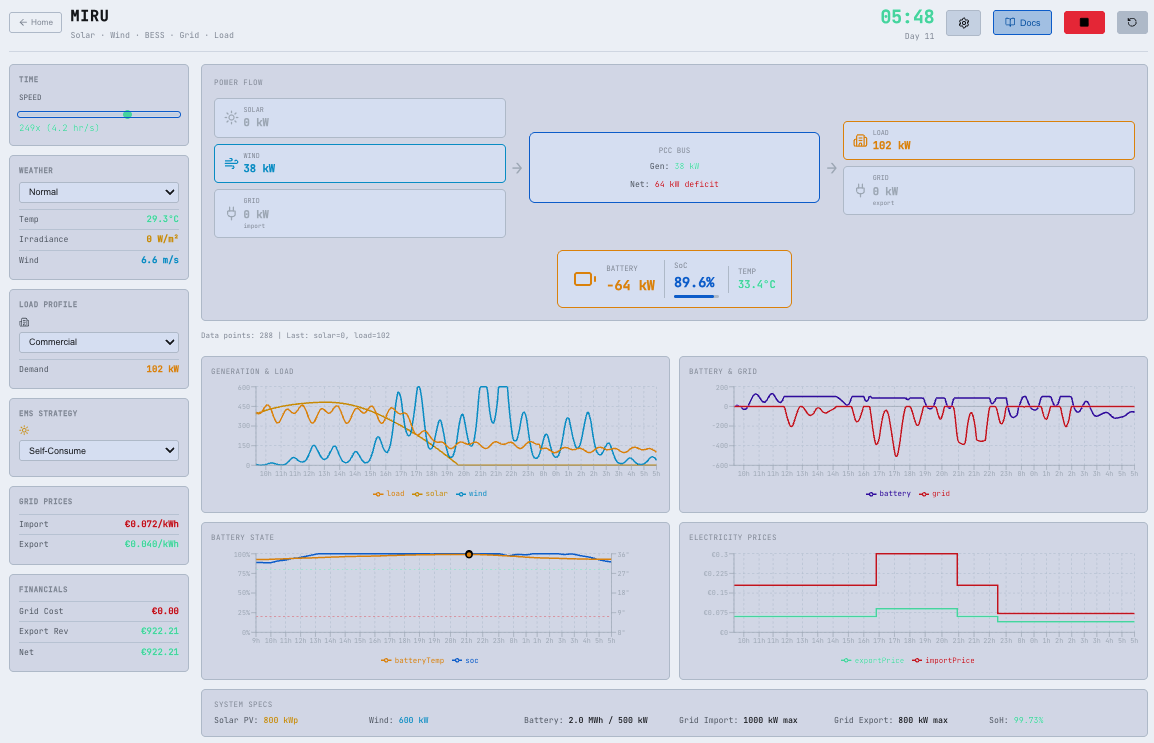Select the PCC Bus card

coord(674,168)
